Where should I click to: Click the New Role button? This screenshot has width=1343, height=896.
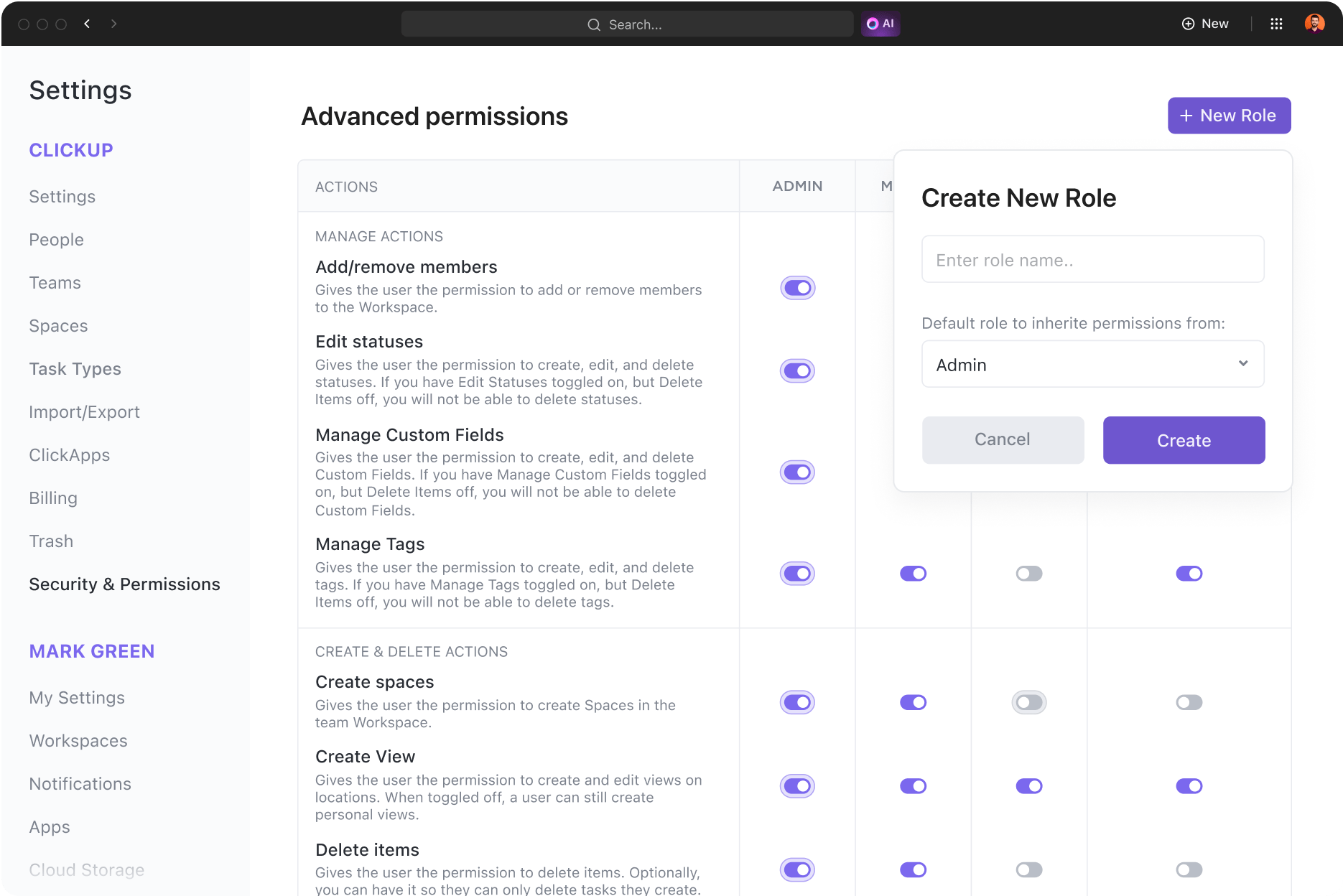[x=1229, y=116]
